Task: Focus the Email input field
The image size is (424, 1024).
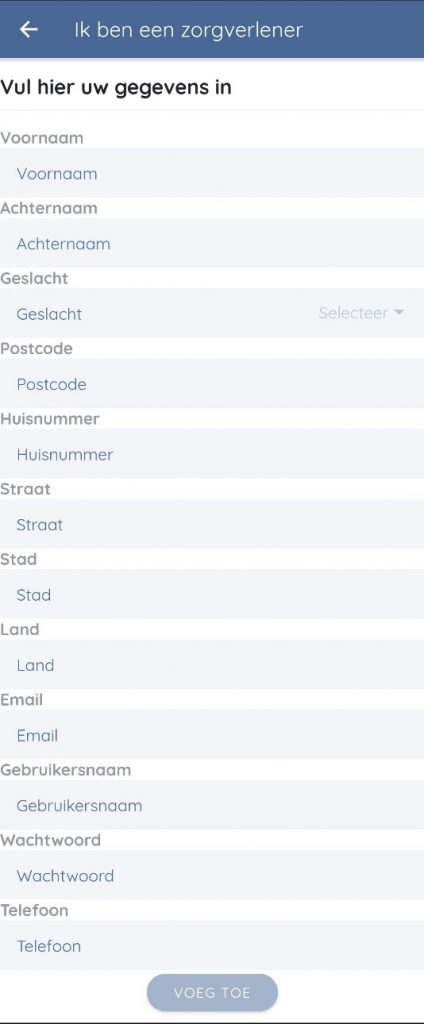Action: [212, 735]
